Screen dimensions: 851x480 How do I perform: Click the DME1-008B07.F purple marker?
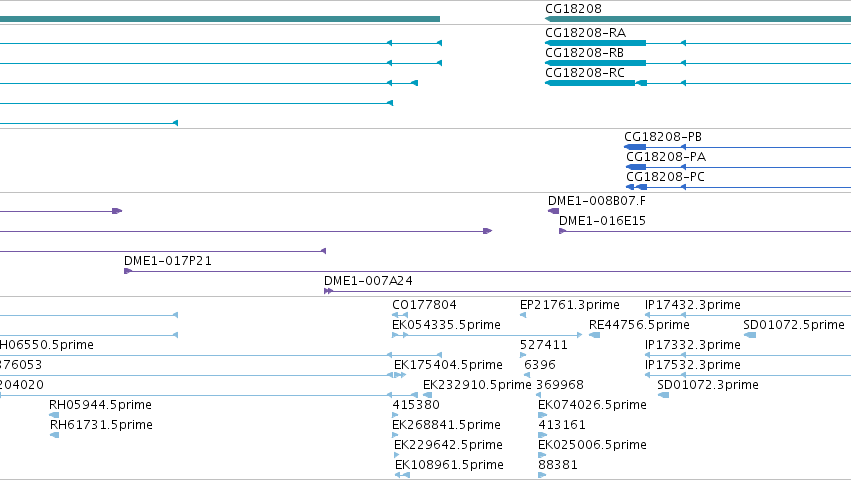[554, 211]
